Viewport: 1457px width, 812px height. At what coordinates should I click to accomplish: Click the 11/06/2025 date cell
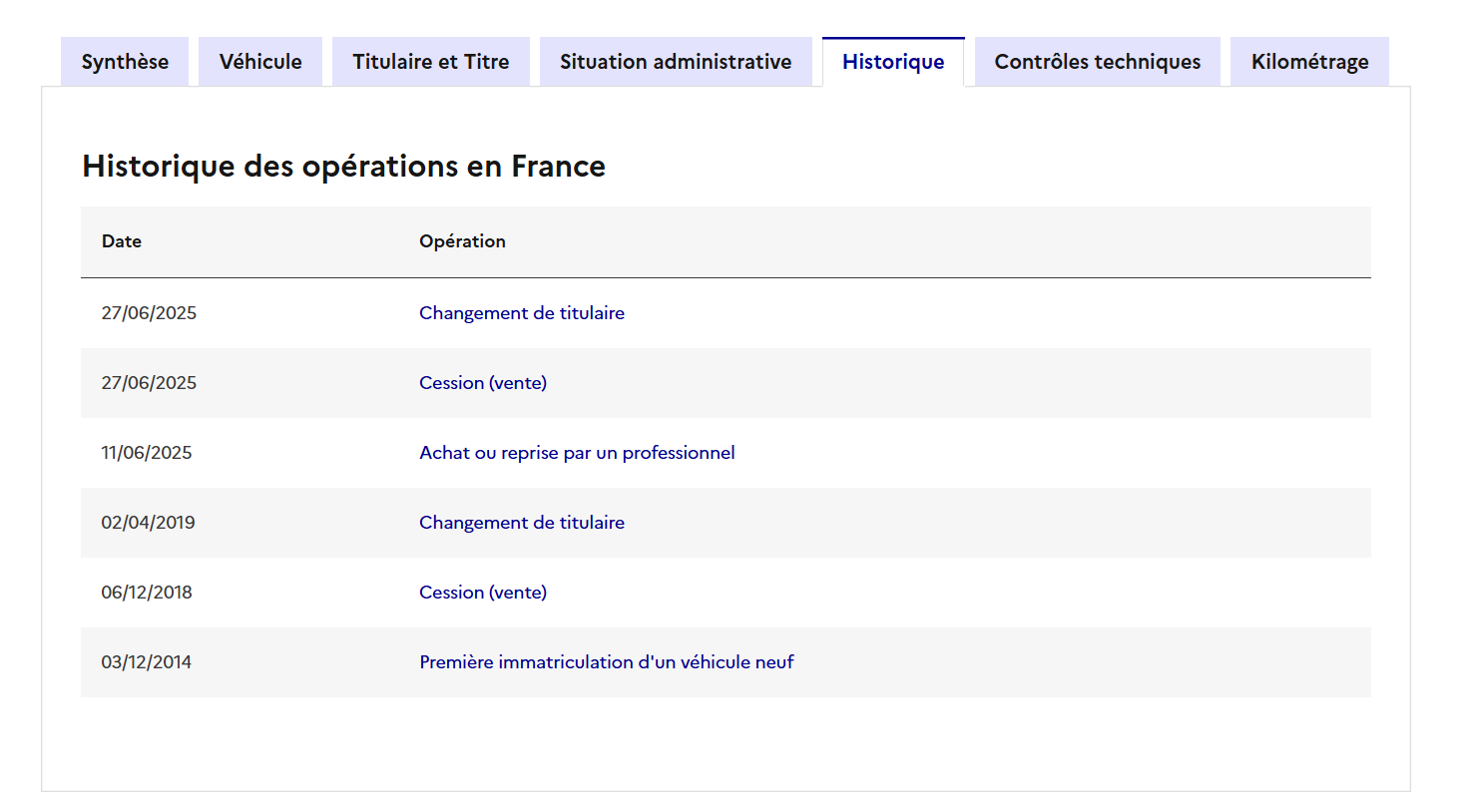pos(147,453)
